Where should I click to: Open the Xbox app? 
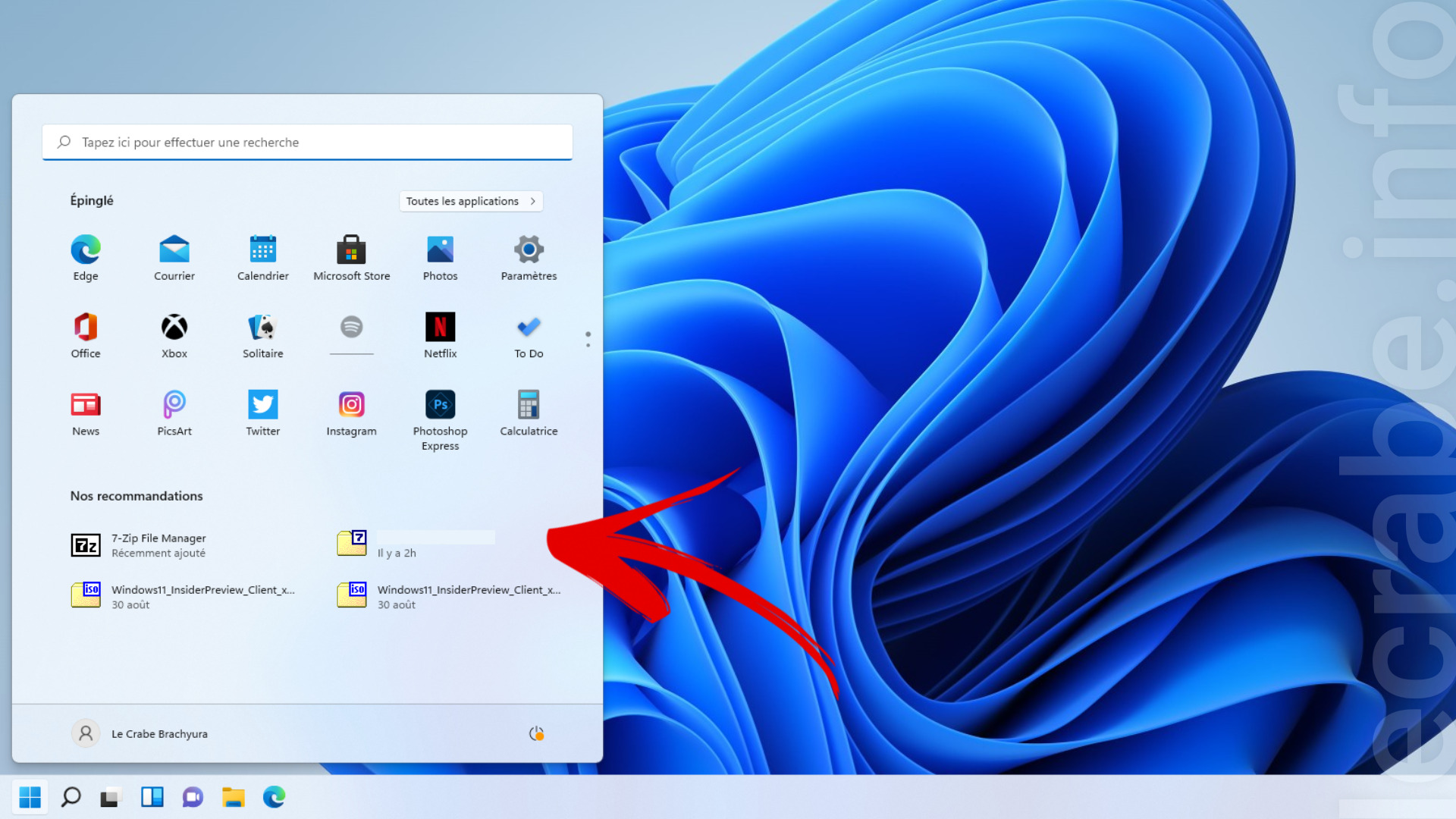coord(174,335)
